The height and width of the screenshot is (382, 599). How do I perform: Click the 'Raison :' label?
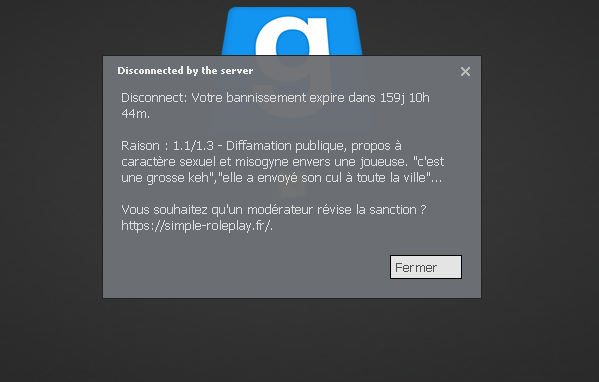tap(144, 146)
